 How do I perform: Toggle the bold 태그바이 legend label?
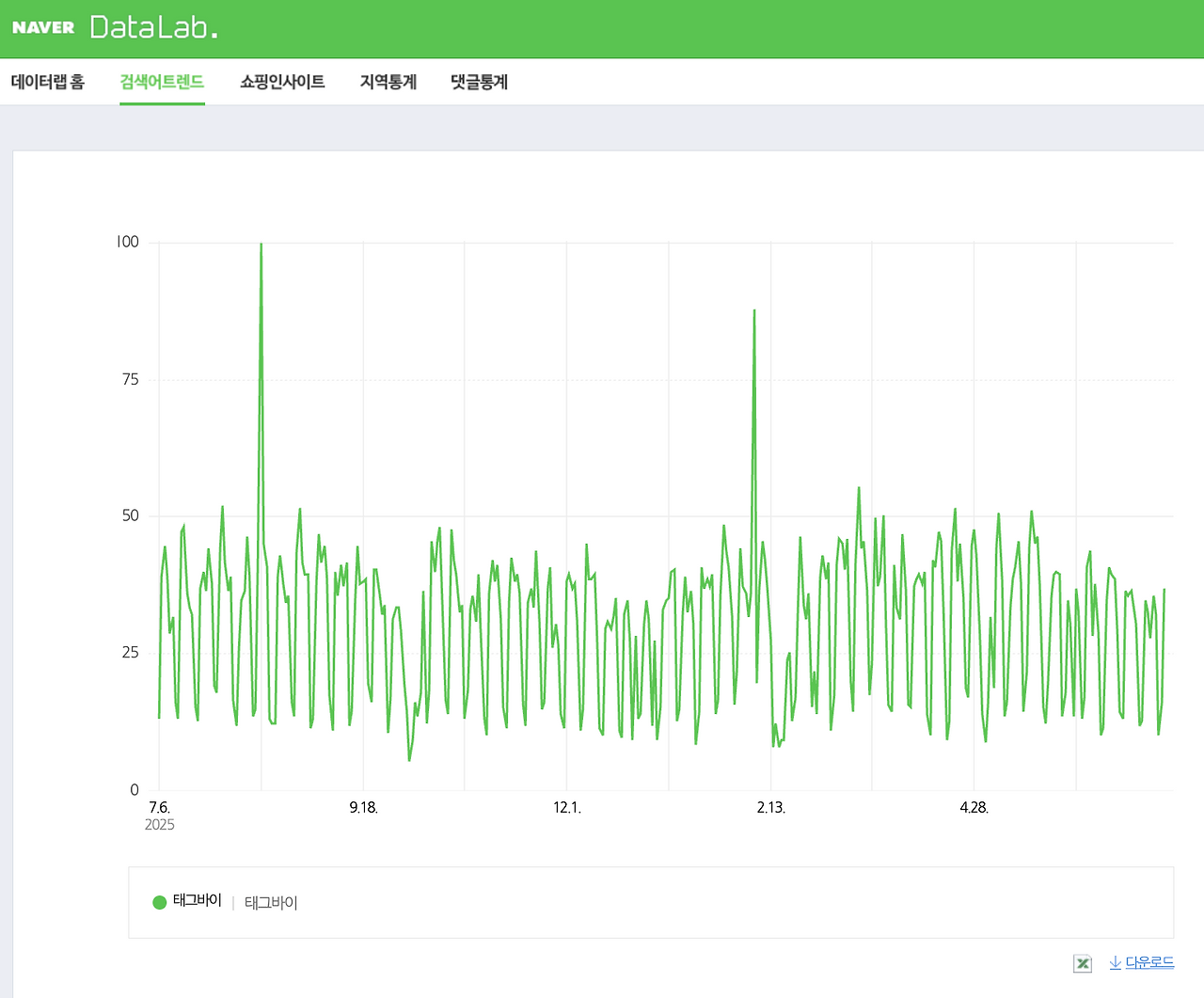198,901
